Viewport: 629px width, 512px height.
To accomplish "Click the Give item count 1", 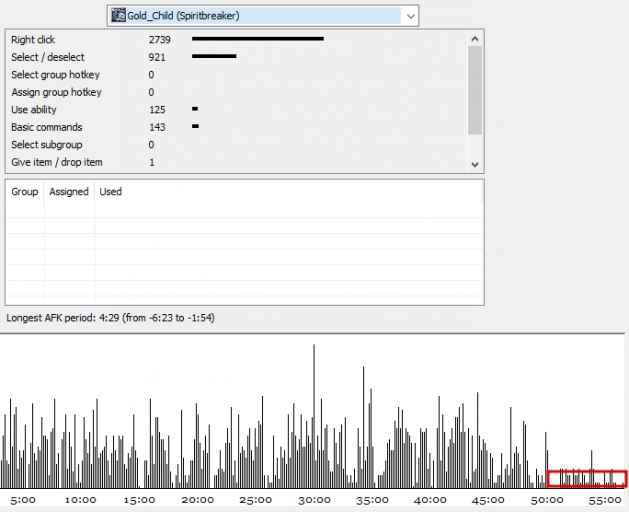I will (152, 163).
